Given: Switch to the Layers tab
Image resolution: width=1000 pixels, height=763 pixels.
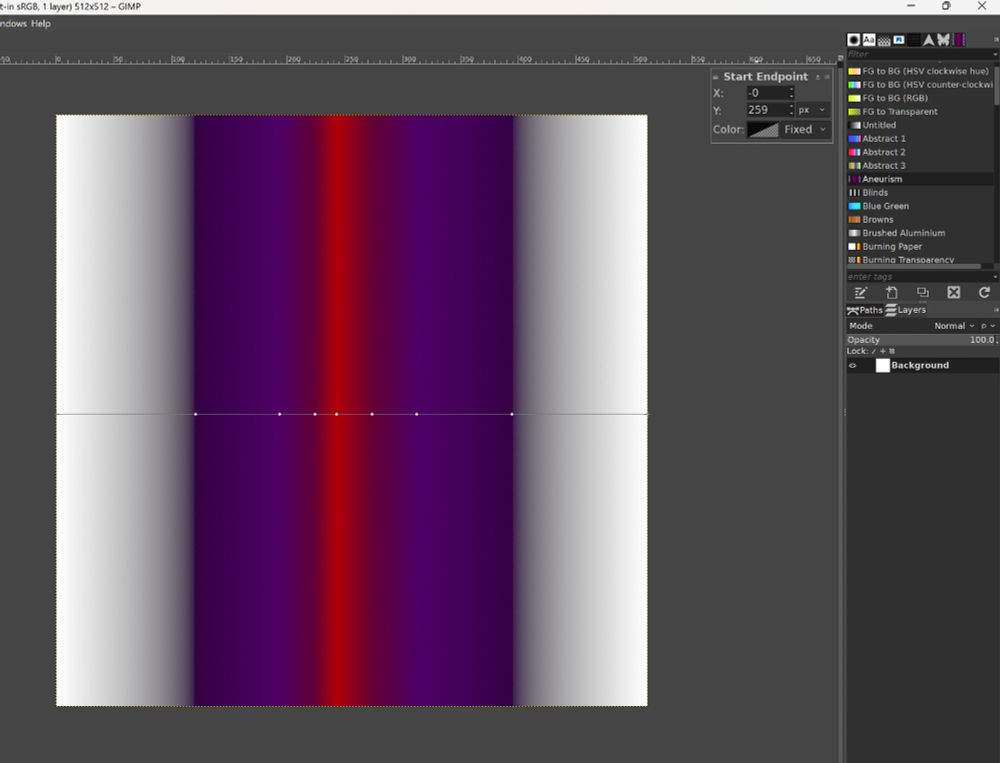Looking at the screenshot, I should 906,310.
